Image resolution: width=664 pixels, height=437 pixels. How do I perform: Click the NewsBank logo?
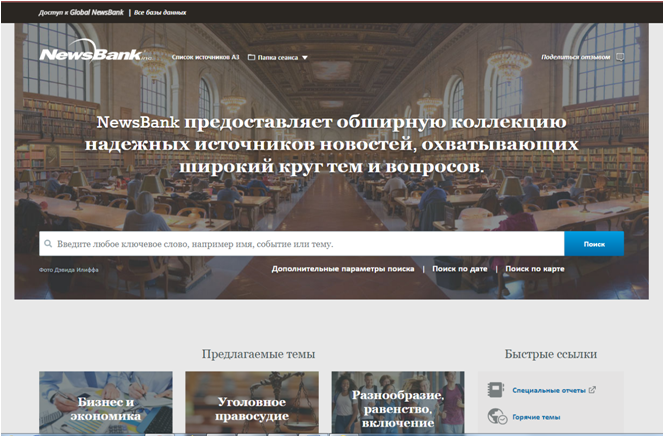click(x=96, y=52)
